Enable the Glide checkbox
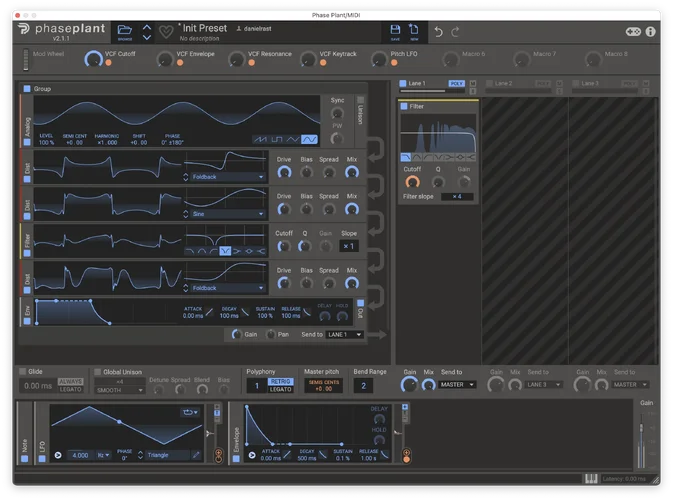 click(23, 371)
